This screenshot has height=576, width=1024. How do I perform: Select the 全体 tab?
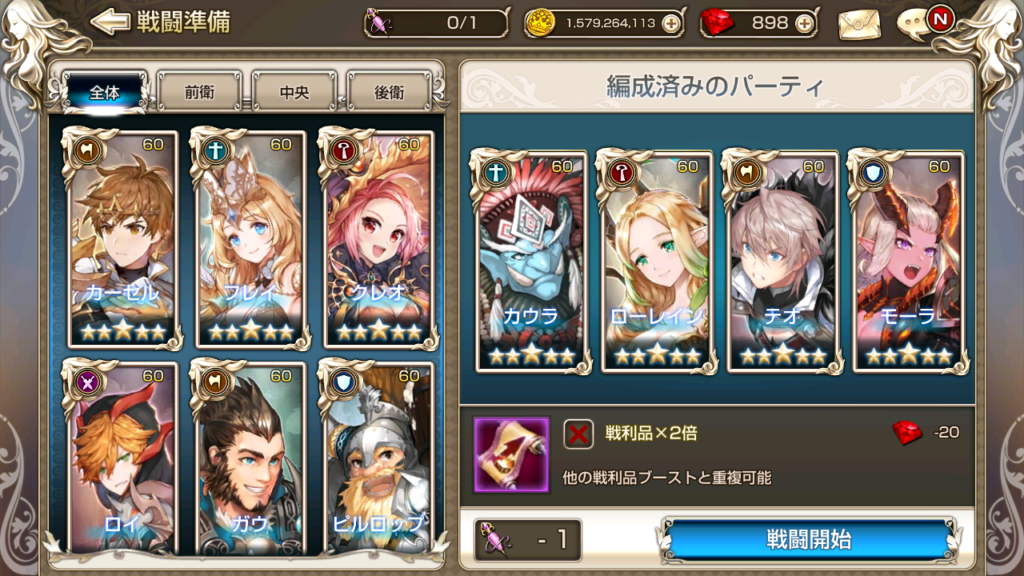click(104, 92)
